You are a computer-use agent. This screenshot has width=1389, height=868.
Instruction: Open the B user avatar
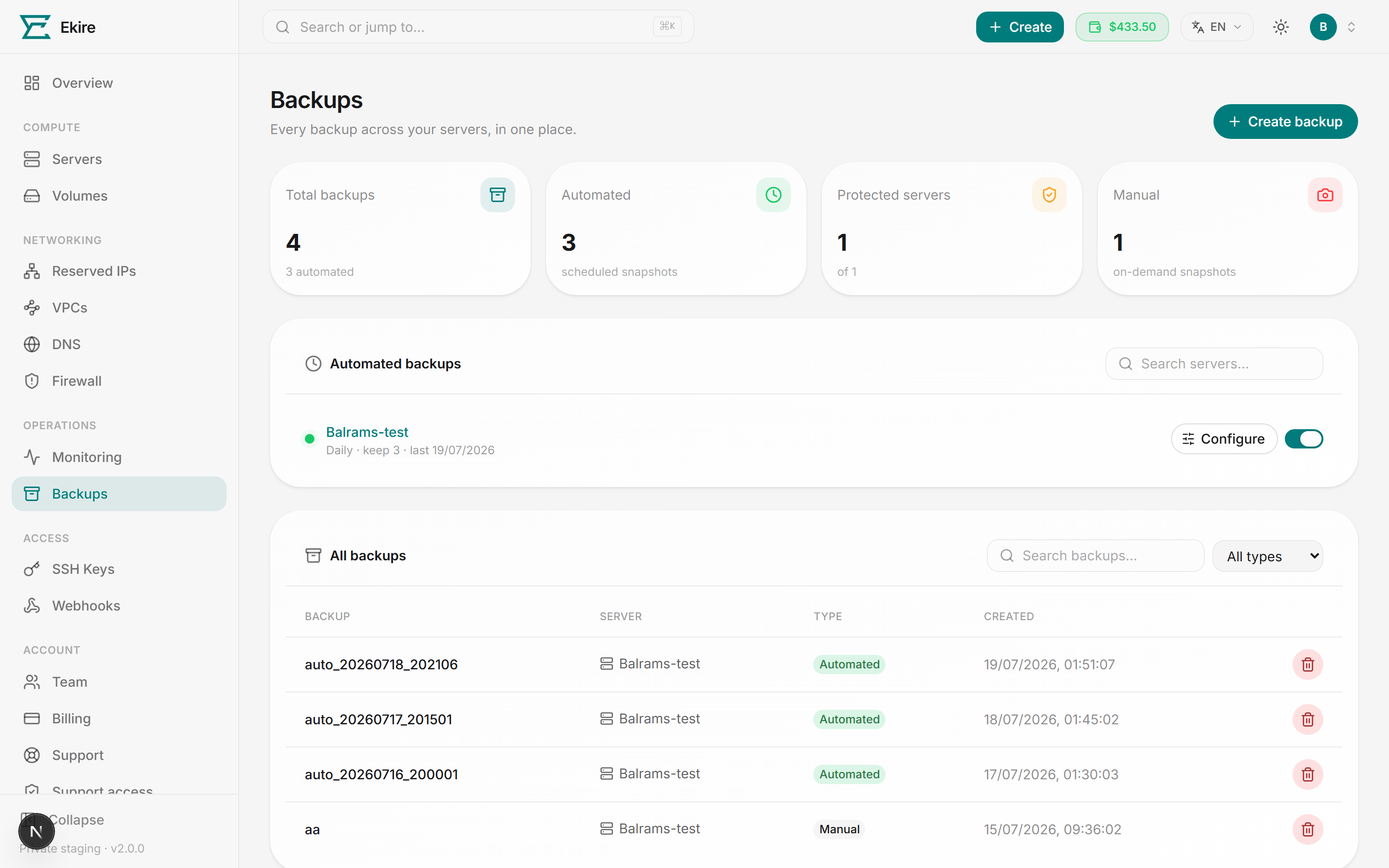click(1323, 27)
